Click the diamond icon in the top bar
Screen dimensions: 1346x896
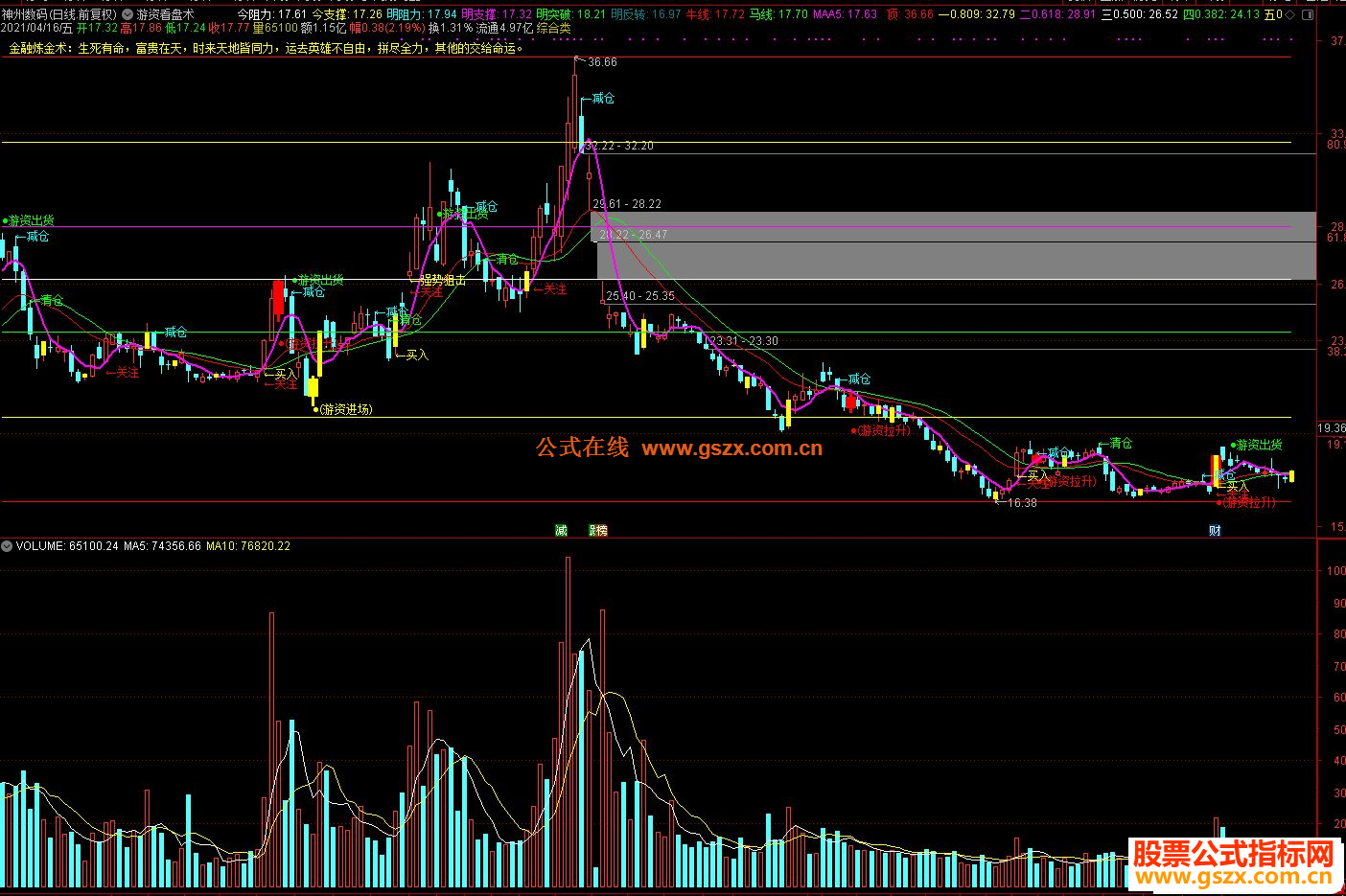pos(1289,14)
